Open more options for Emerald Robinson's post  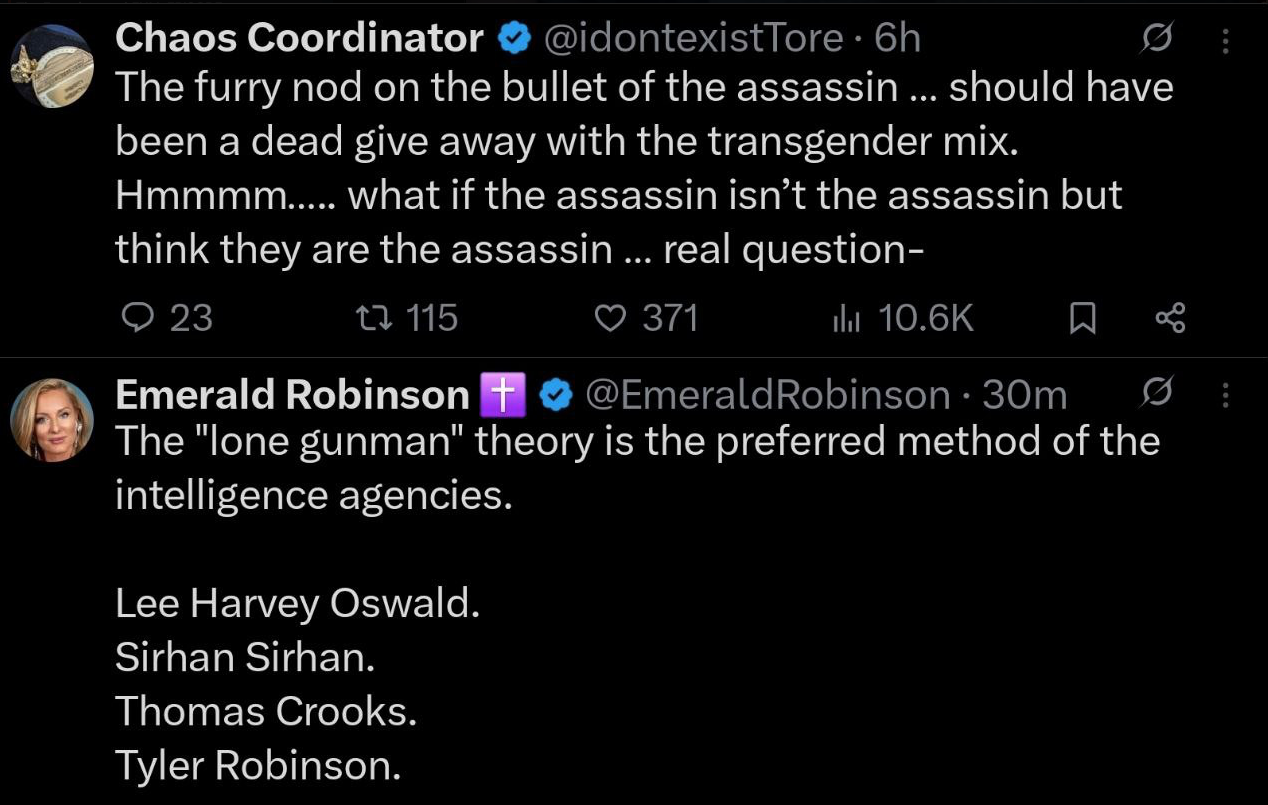click(x=1226, y=395)
